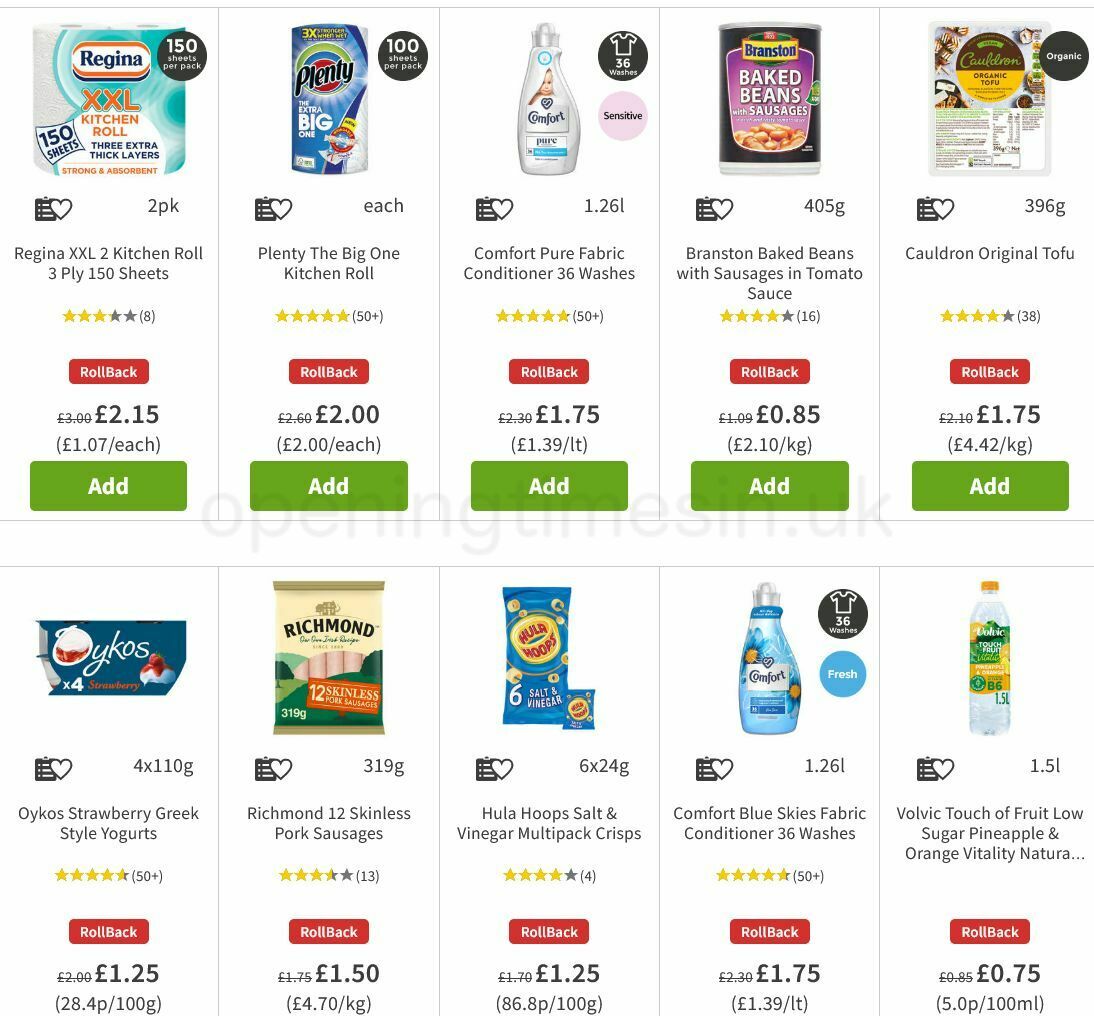1094x1016 pixels.
Task: Click the shopping list icon for Comfort Pure Fabric Conditioner
Action: click(x=485, y=207)
